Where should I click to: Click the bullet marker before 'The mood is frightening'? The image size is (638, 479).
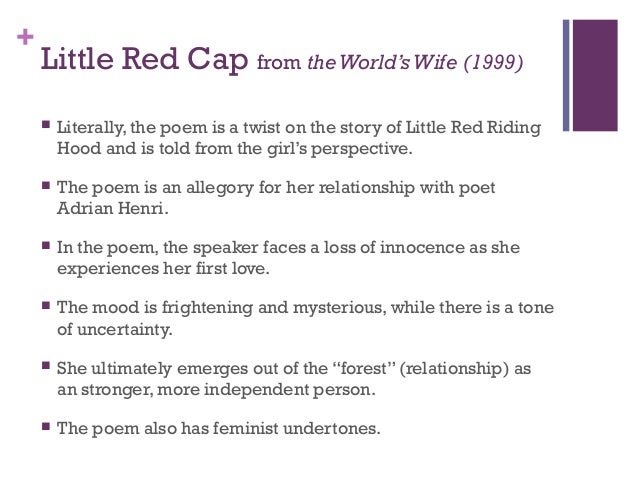pos(46,305)
